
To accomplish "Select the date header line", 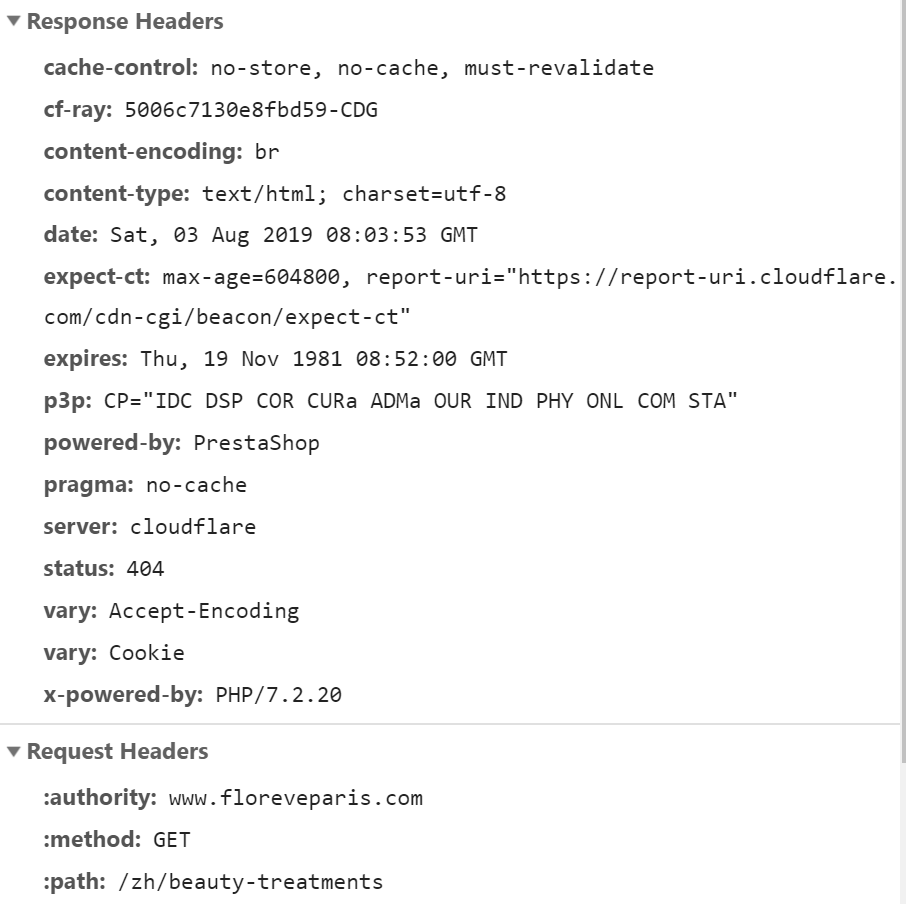I will pyautogui.click(x=261, y=235).
